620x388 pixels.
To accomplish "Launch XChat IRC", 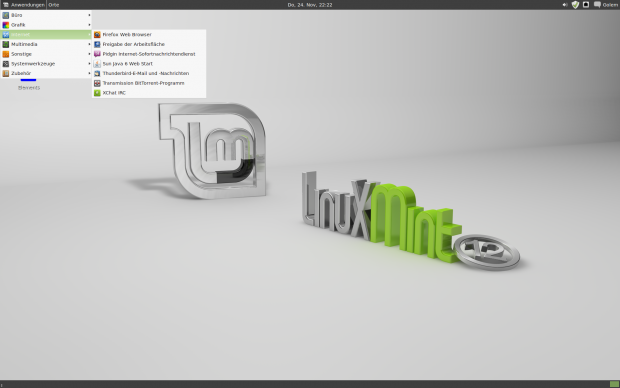I will [x=149, y=93].
